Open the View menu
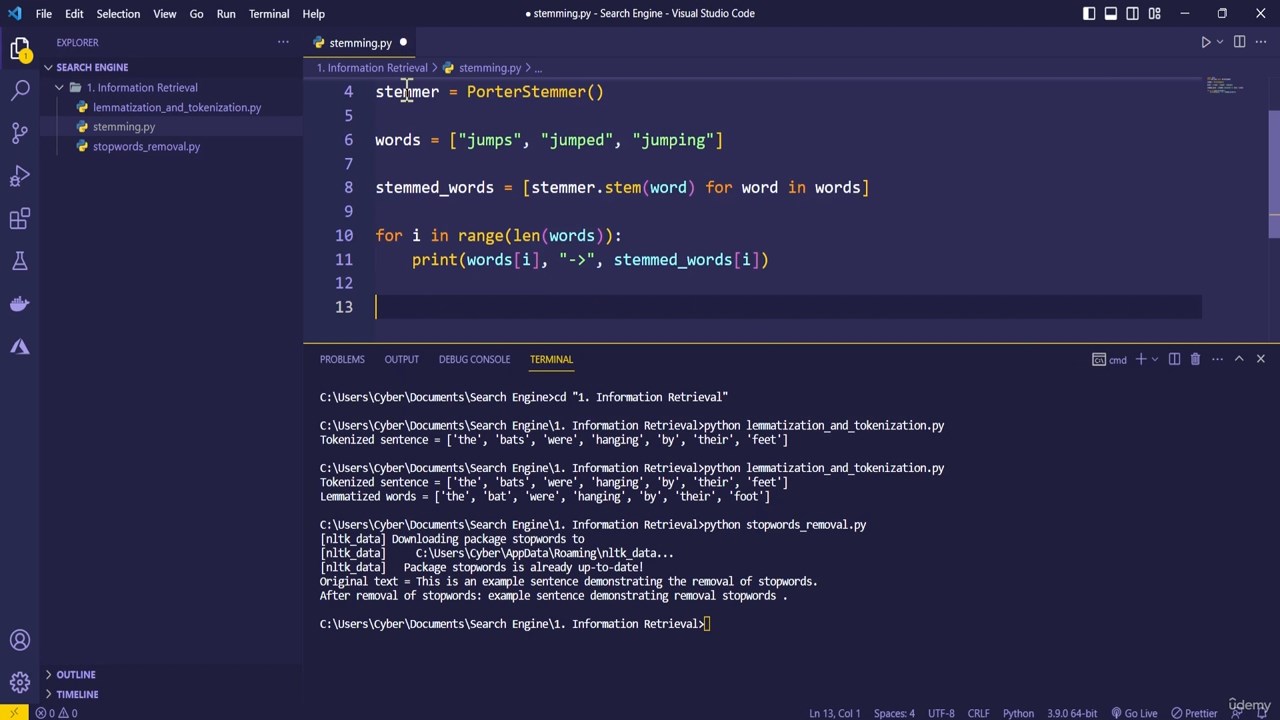The width and height of the screenshot is (1280, 720). coord(165,13)
